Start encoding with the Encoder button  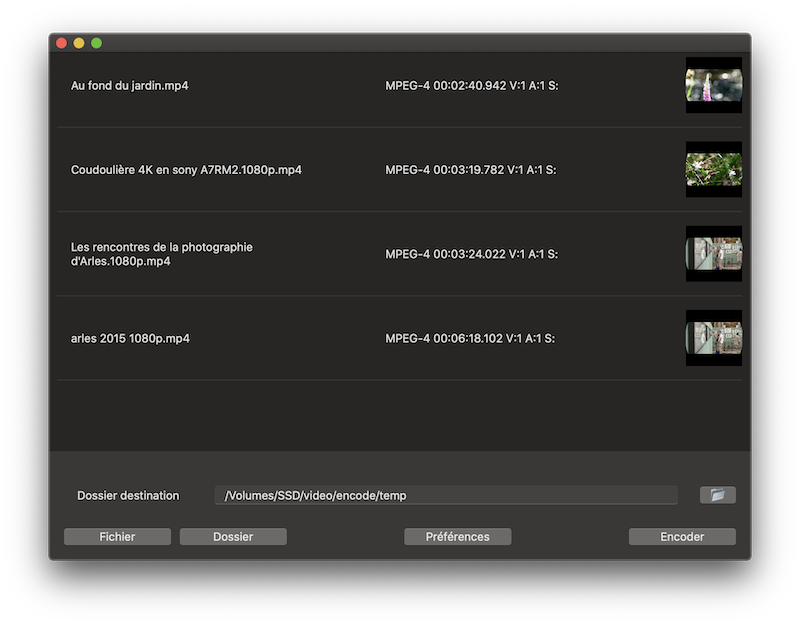682,537
